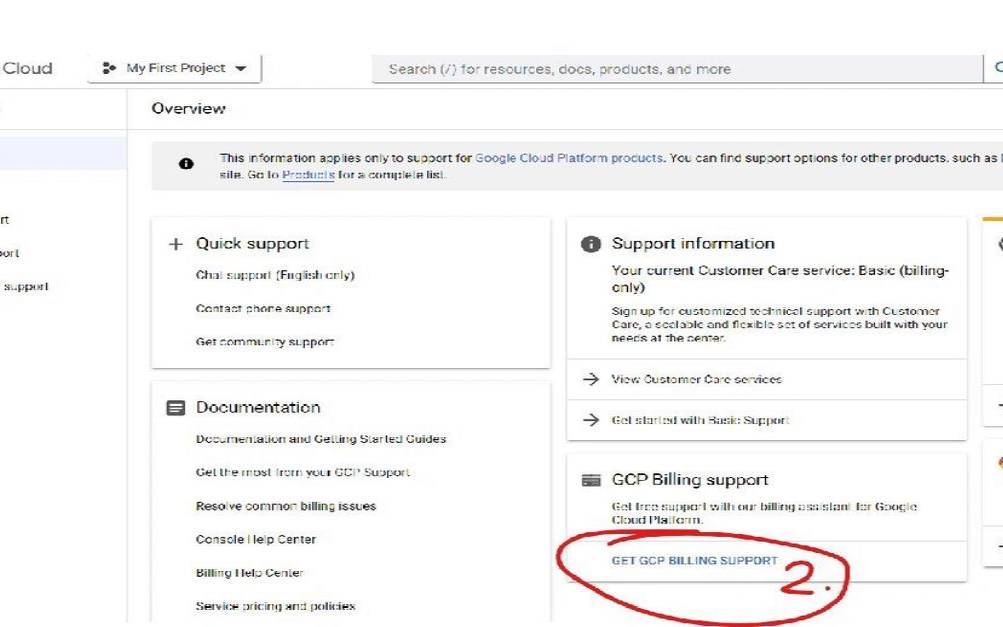Image resolution: width=1003 pixels, height=627 pixels.
Task: Click the Support information heading
Action: tap(693, 244)
